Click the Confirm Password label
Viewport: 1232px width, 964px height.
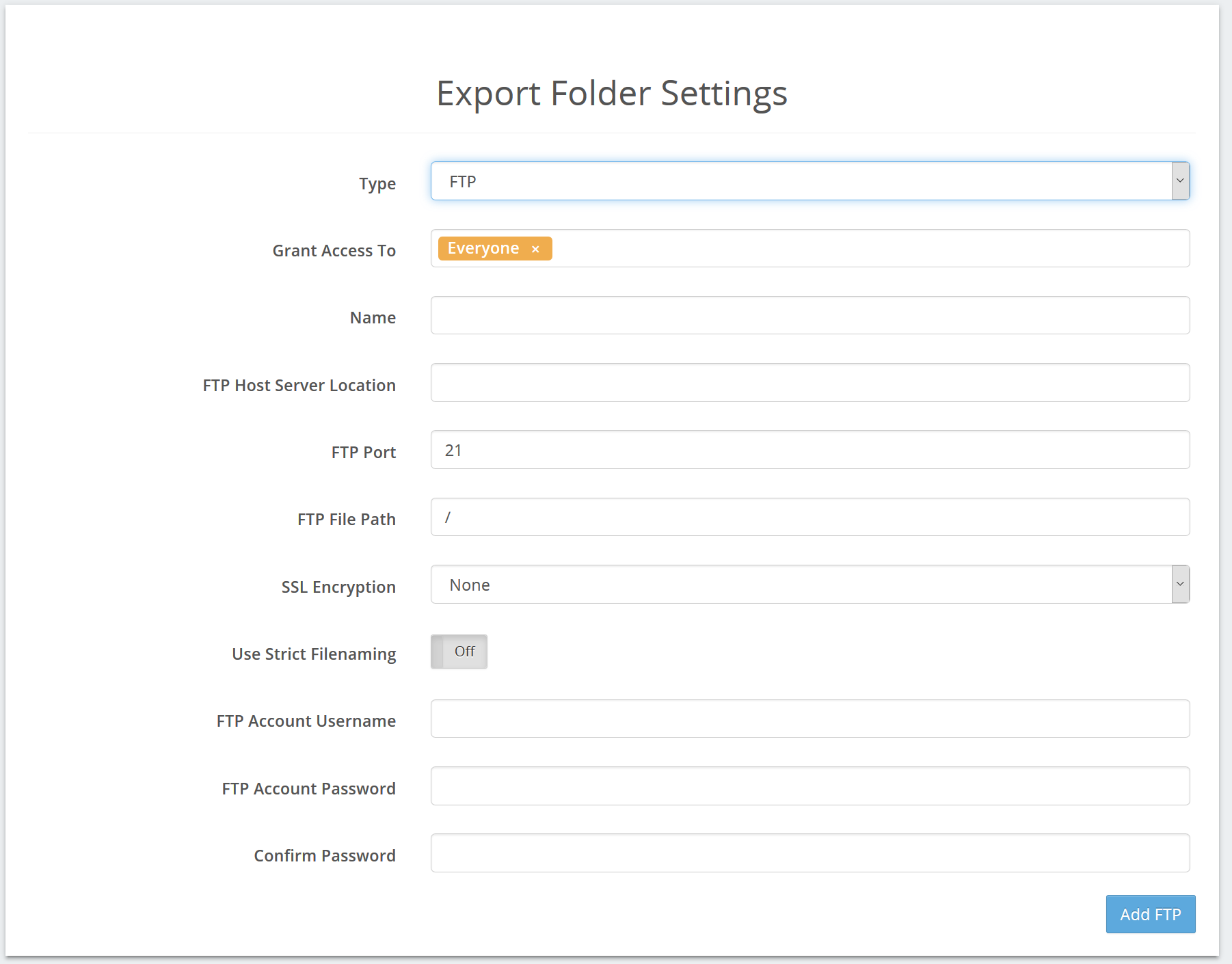click(x=325, y=856)
